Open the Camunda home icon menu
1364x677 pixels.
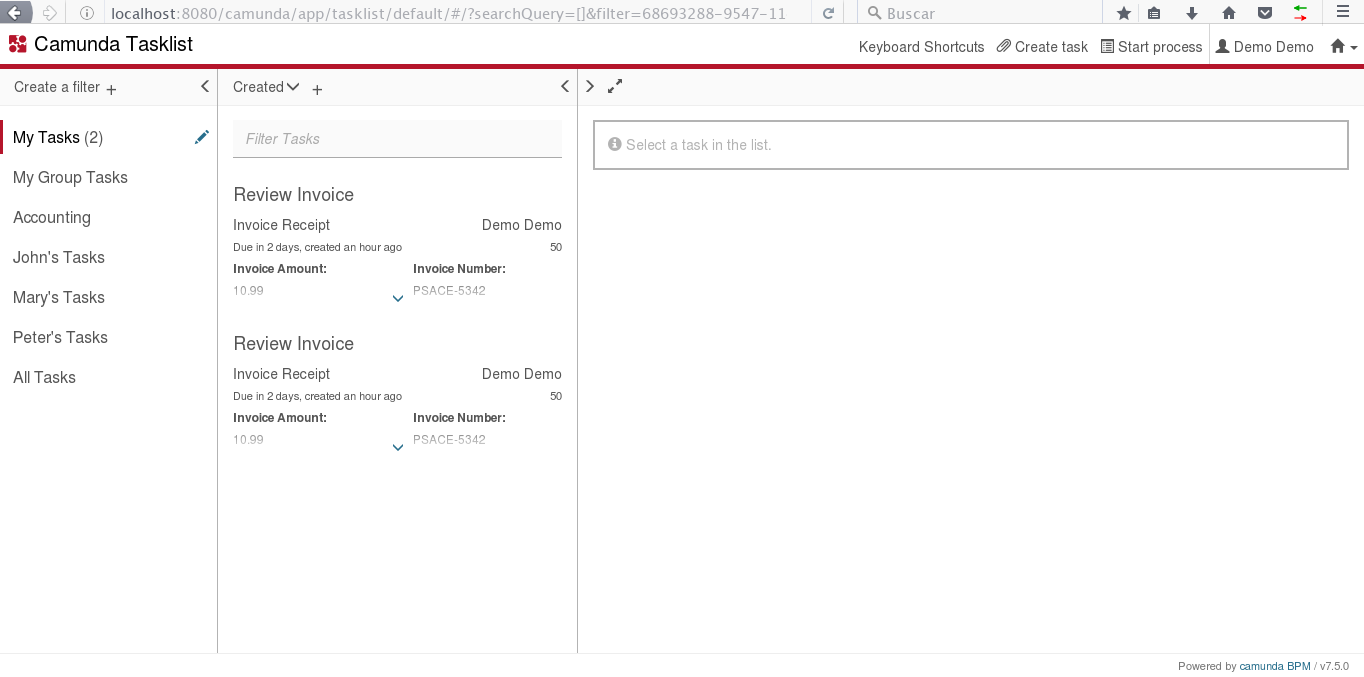click(x=1337, y=46)
